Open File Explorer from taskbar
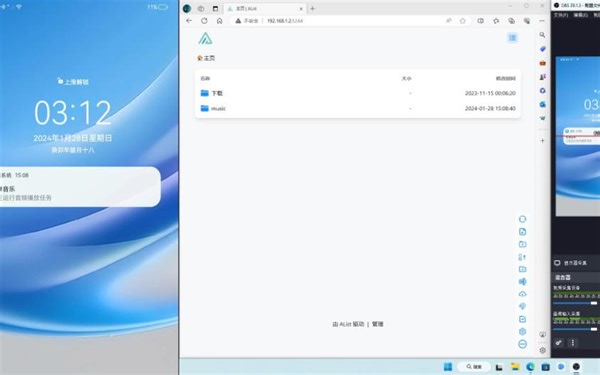600x375 pixels. [x=515, y=367]
